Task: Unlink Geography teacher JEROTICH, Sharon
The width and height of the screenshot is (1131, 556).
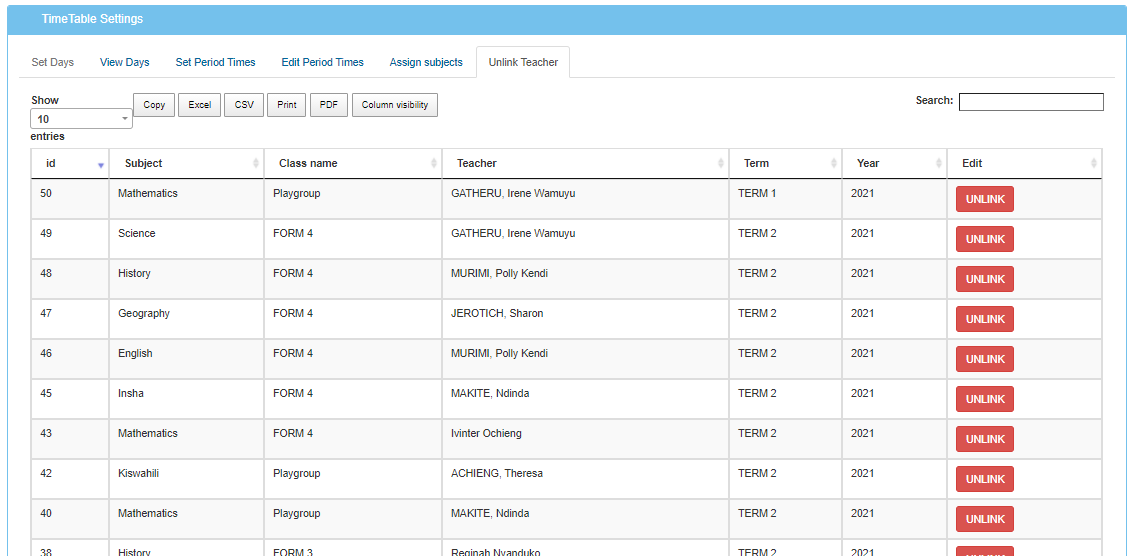Action: pyautogui.click(x=984, y=319)
